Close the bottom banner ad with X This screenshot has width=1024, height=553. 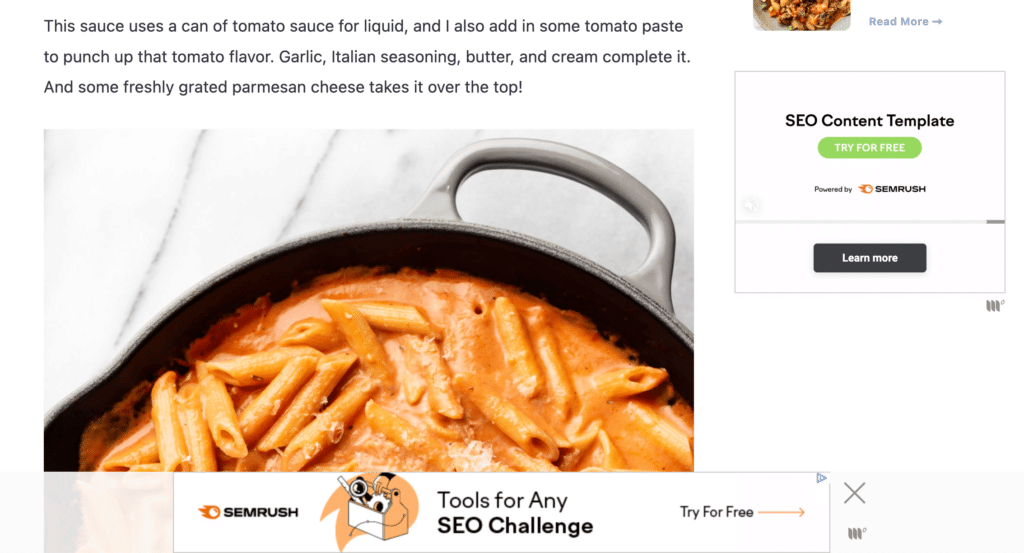coord(854,493)
